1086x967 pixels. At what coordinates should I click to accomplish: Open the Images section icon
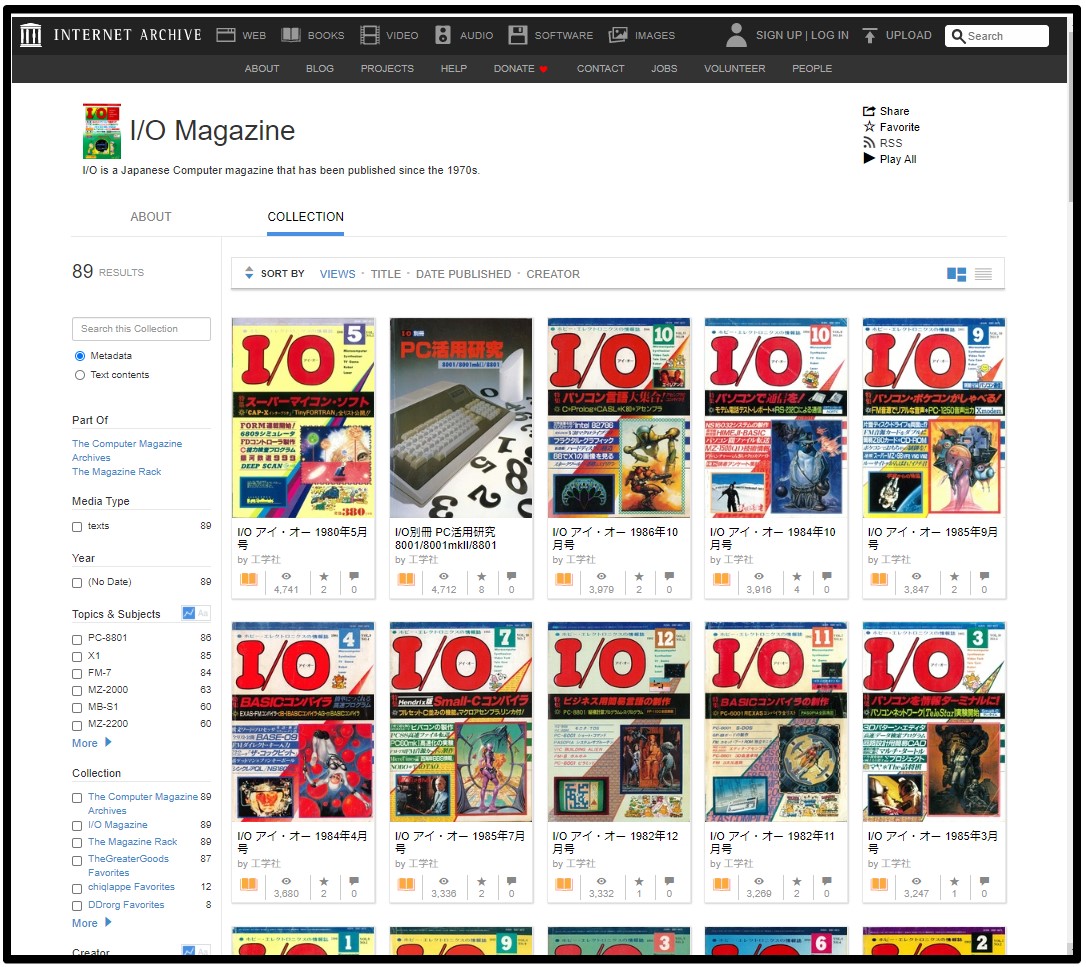pyautogui.click(x=618, y=35)
